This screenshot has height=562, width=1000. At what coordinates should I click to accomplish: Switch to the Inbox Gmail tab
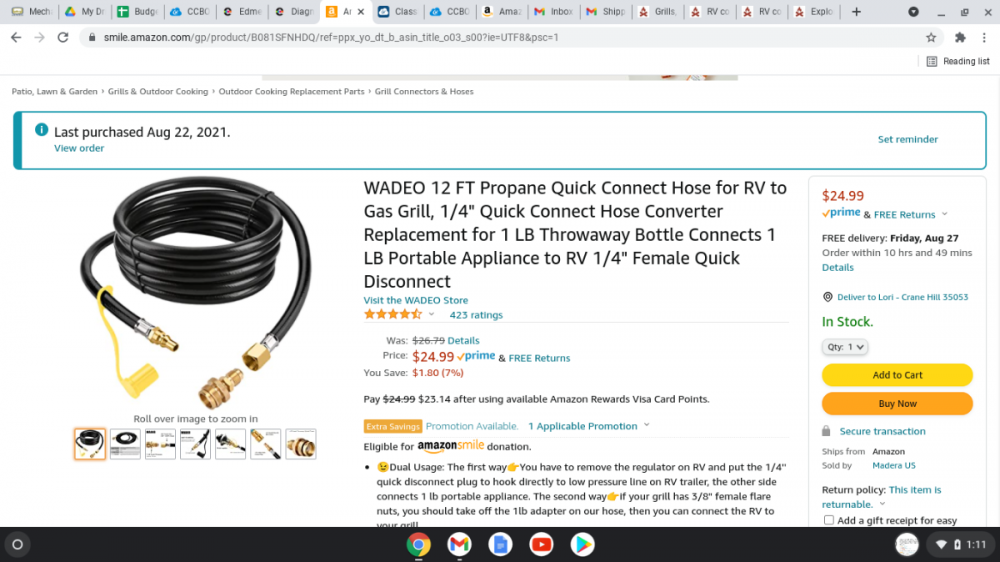[554, 11]
